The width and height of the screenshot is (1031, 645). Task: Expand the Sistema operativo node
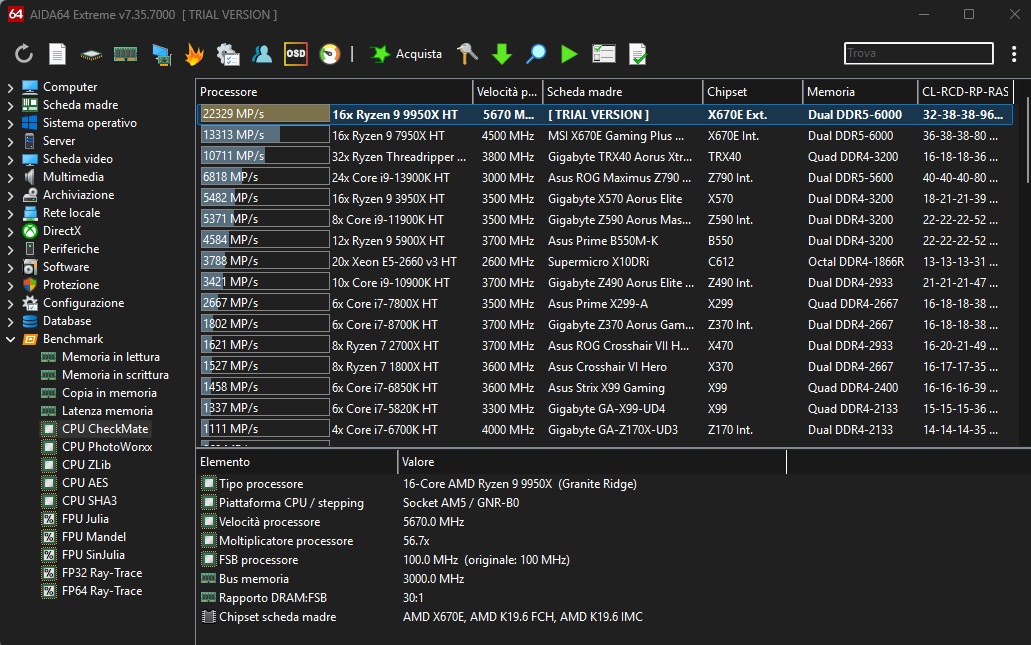pyautogui.click(x=11, y=123)
